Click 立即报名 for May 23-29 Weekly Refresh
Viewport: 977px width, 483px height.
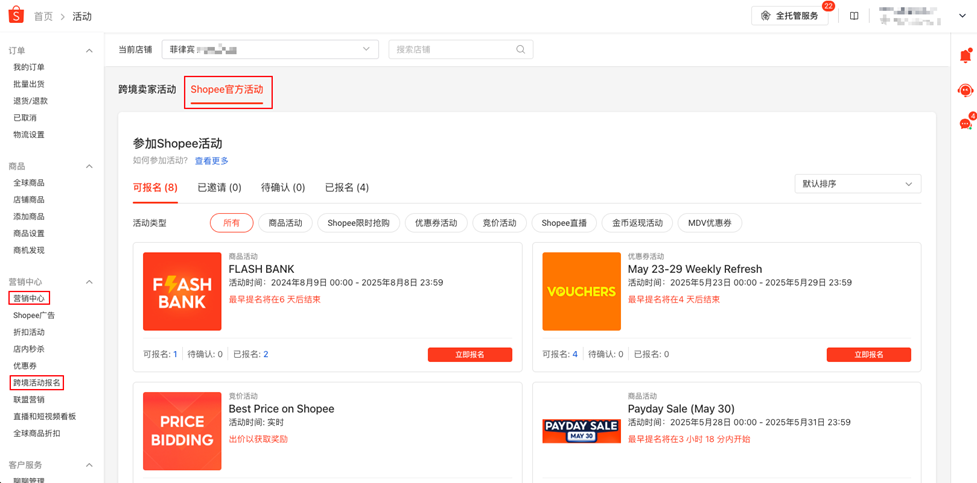869,355
